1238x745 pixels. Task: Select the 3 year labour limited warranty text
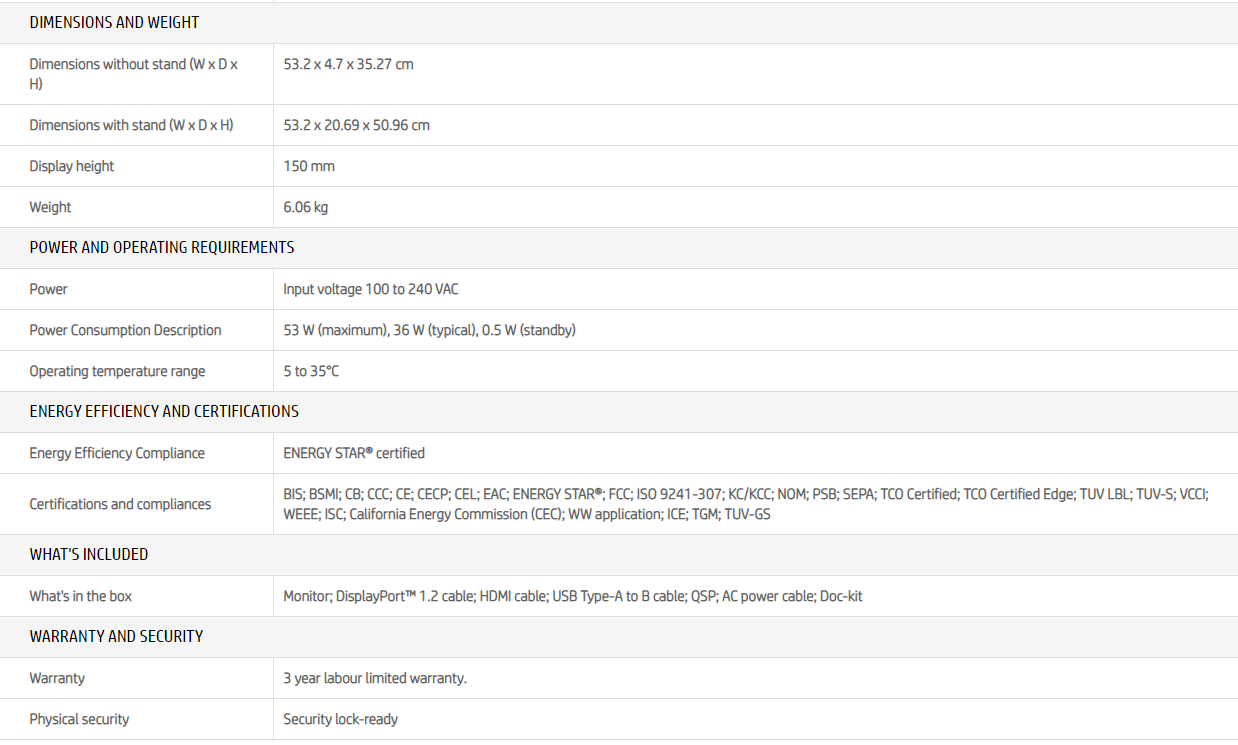(x=375, y=678)
